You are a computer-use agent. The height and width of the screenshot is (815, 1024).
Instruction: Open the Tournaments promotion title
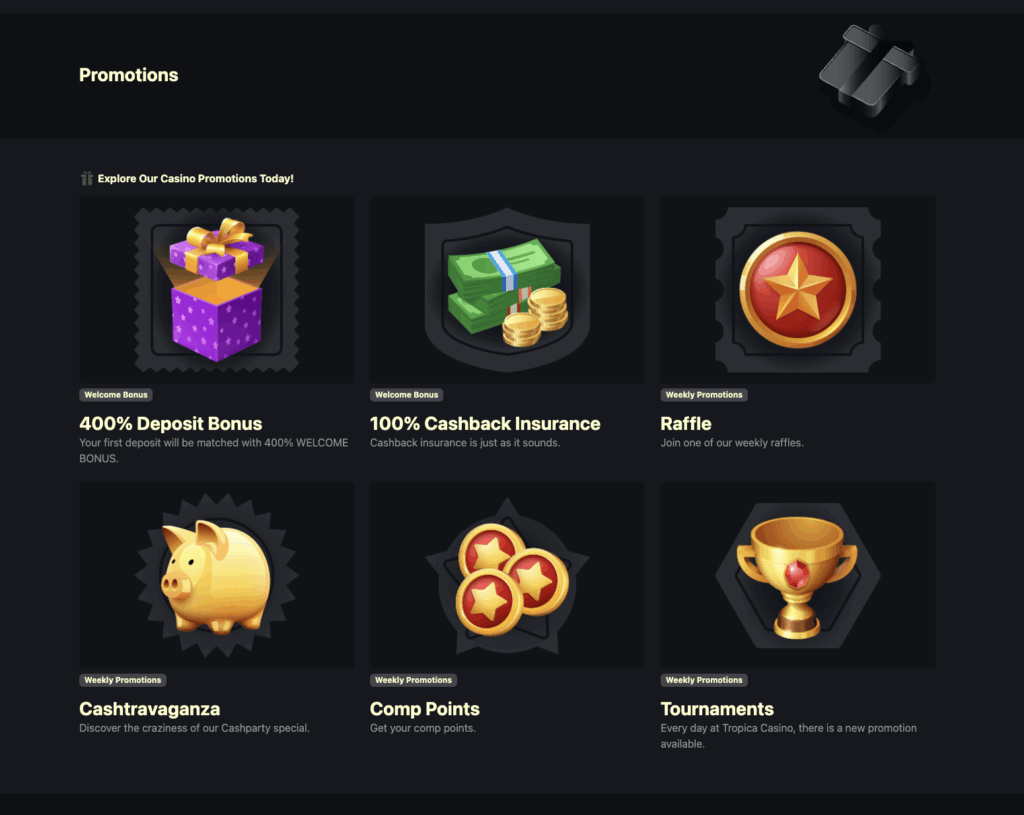(x=717, y=709)
